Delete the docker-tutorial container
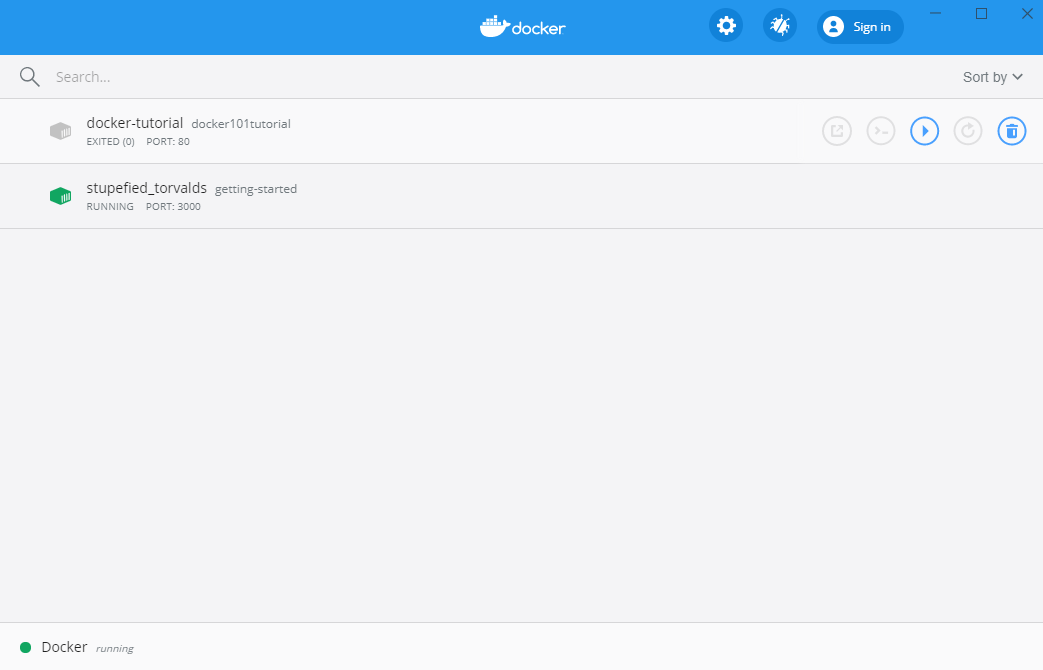The image size is (1043, 670). pyautogui.click(x=1012, y=131)
